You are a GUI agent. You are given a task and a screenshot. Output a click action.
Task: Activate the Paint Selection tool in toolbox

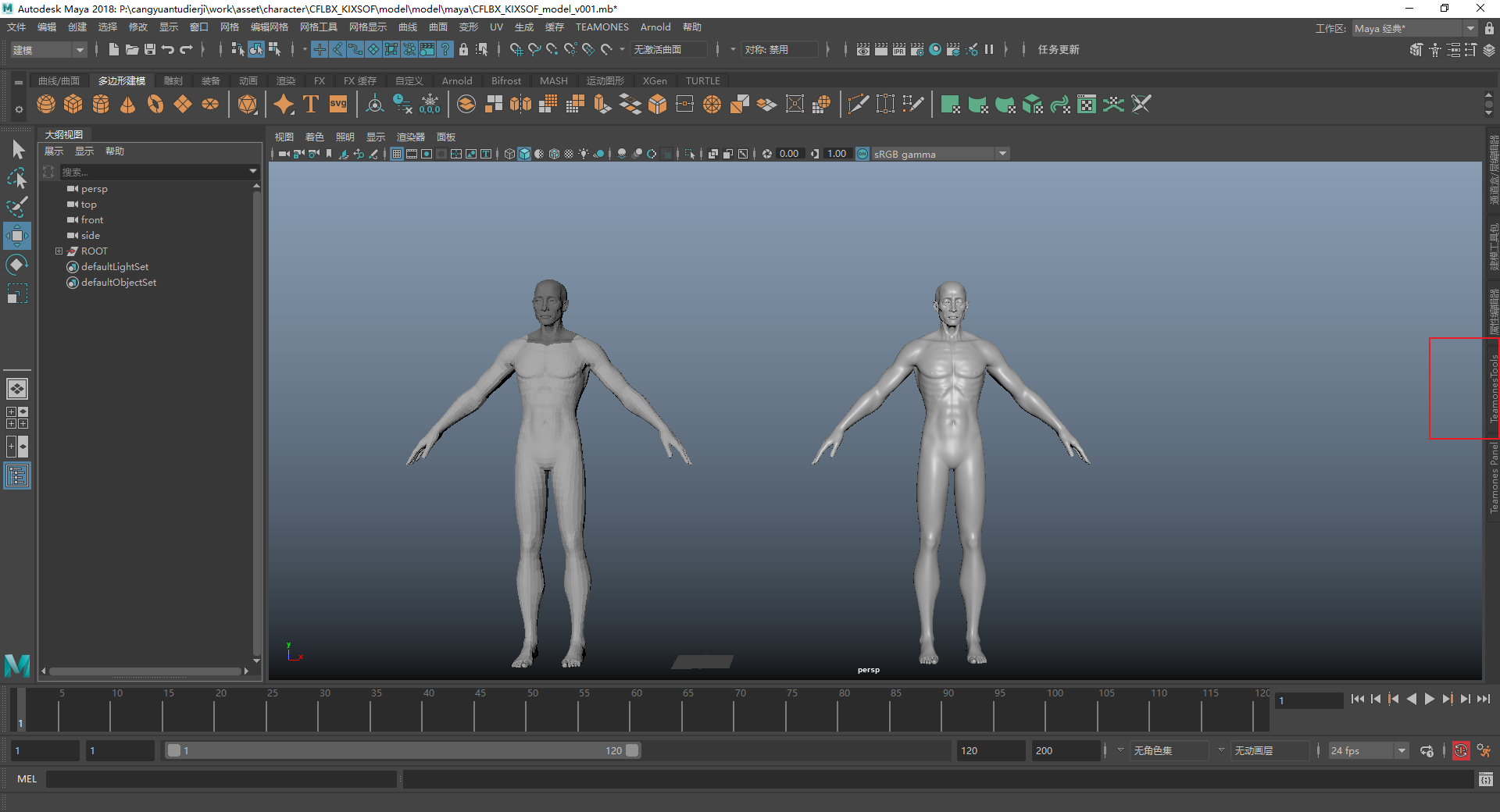[17, 206]
